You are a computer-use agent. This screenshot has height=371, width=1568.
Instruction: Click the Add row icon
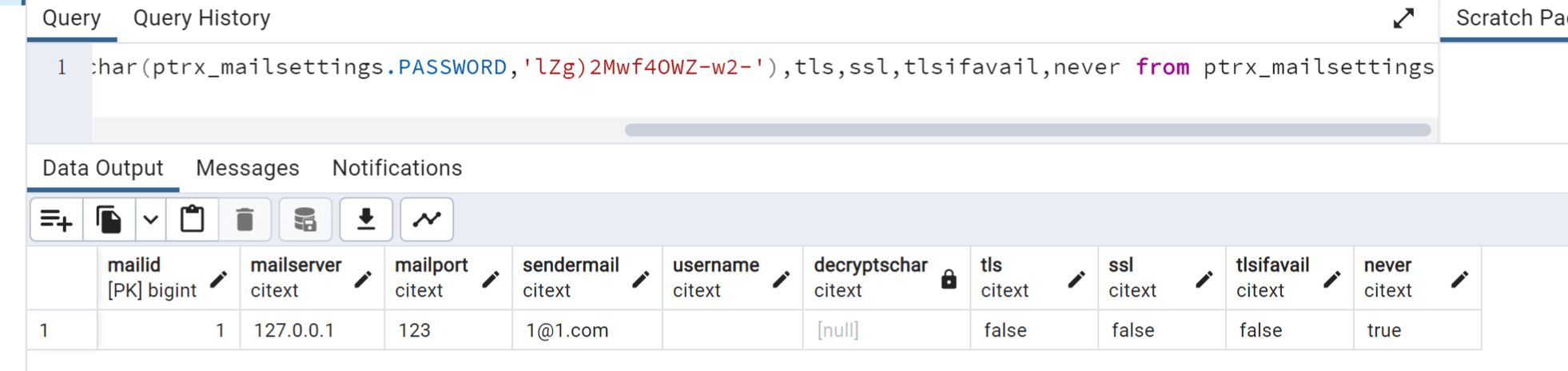point(56,220)
